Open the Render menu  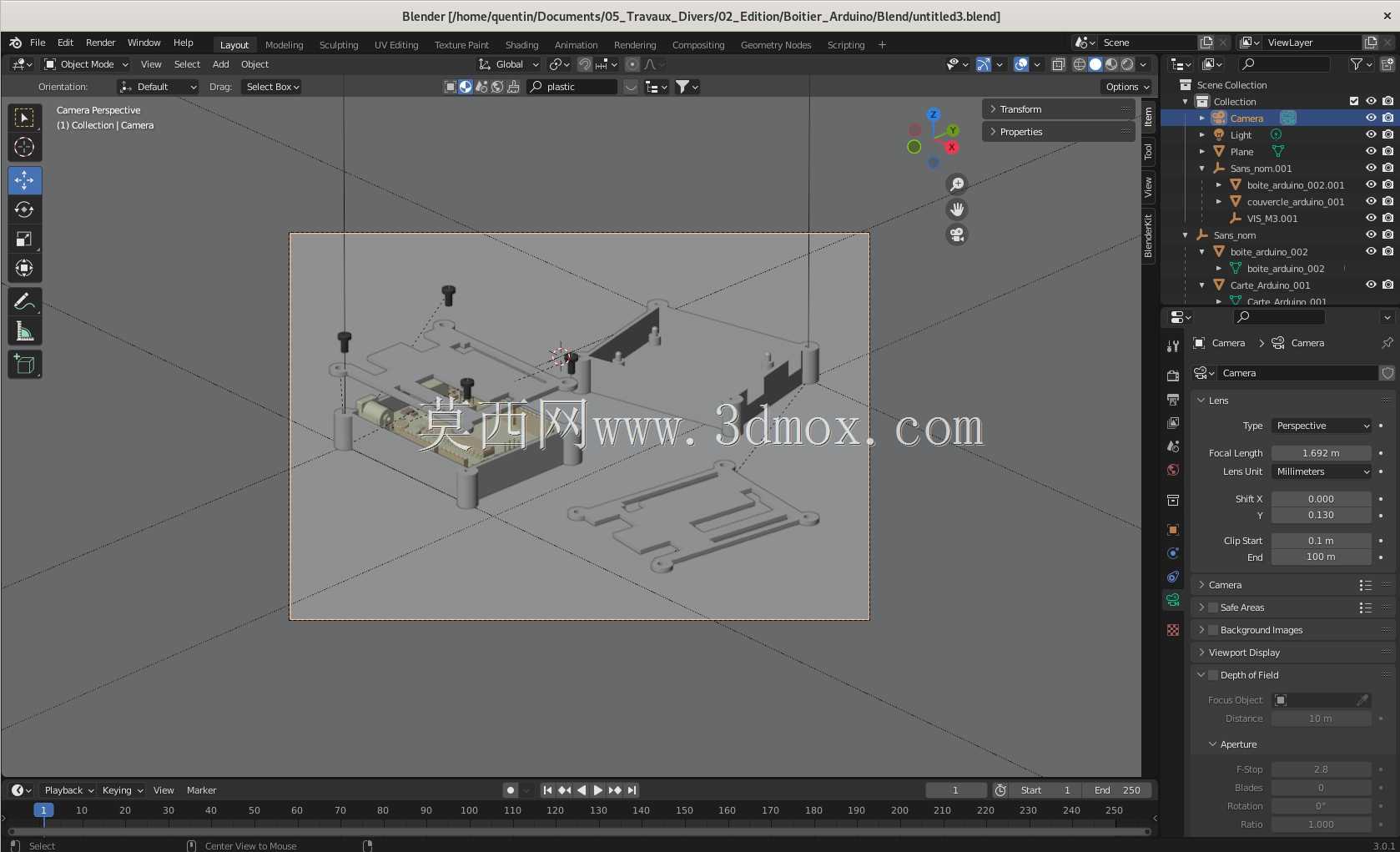[100, 43]
